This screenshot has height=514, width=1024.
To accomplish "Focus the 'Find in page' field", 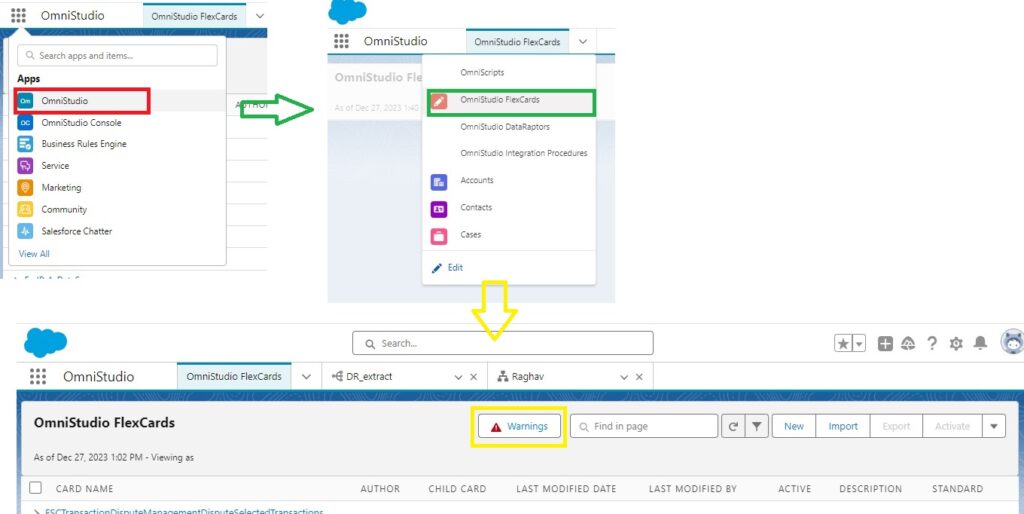I will coord(645,426).
